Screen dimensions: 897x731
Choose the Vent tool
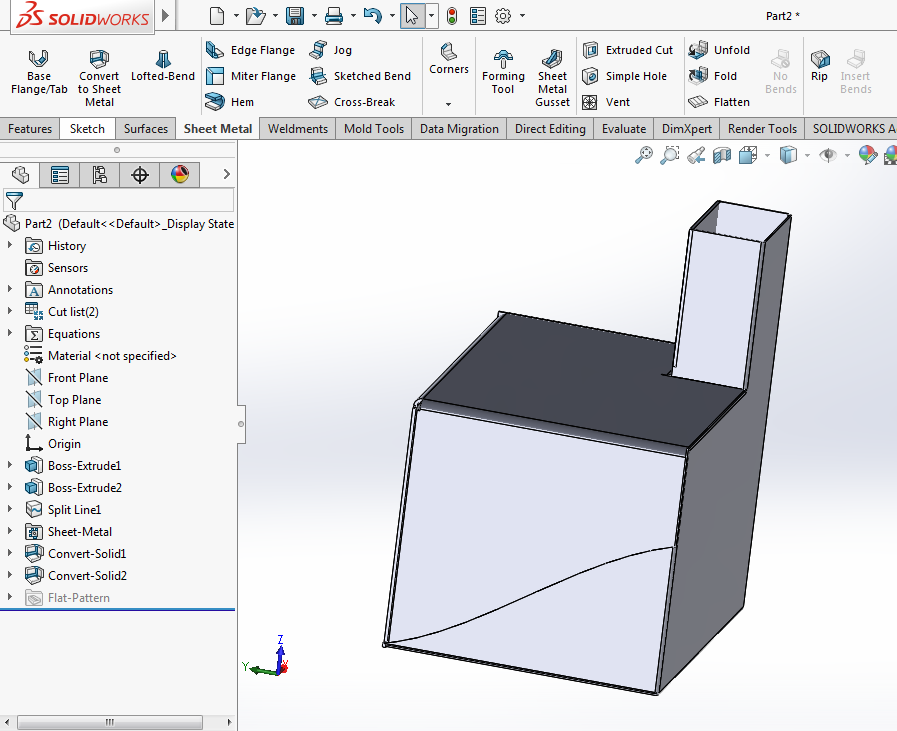[606, 102]
